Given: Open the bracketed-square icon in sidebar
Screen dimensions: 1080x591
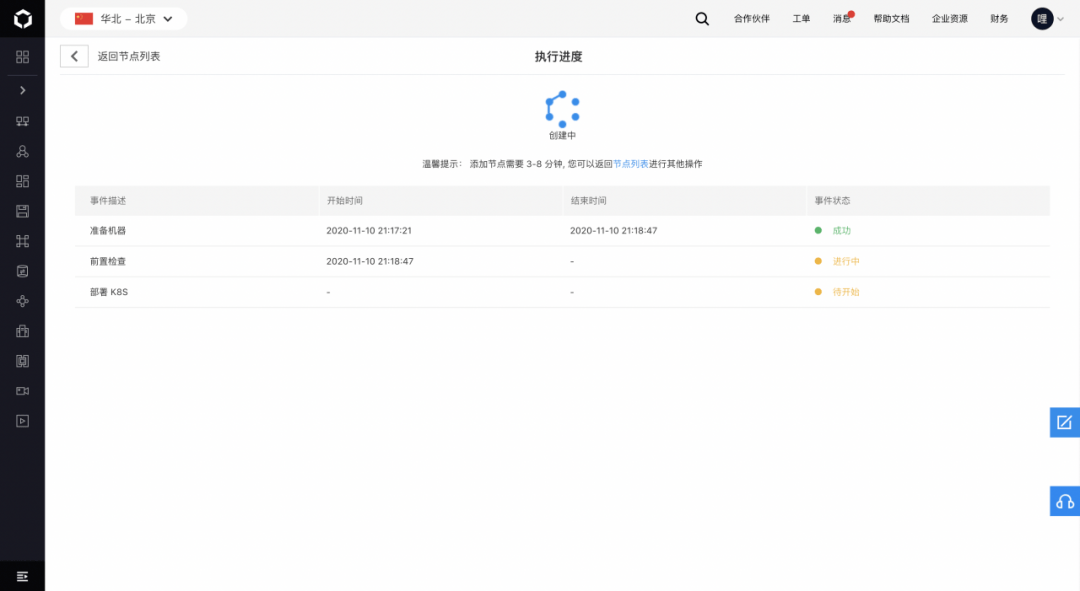Looking at the screenshot, I should (23, 361).
